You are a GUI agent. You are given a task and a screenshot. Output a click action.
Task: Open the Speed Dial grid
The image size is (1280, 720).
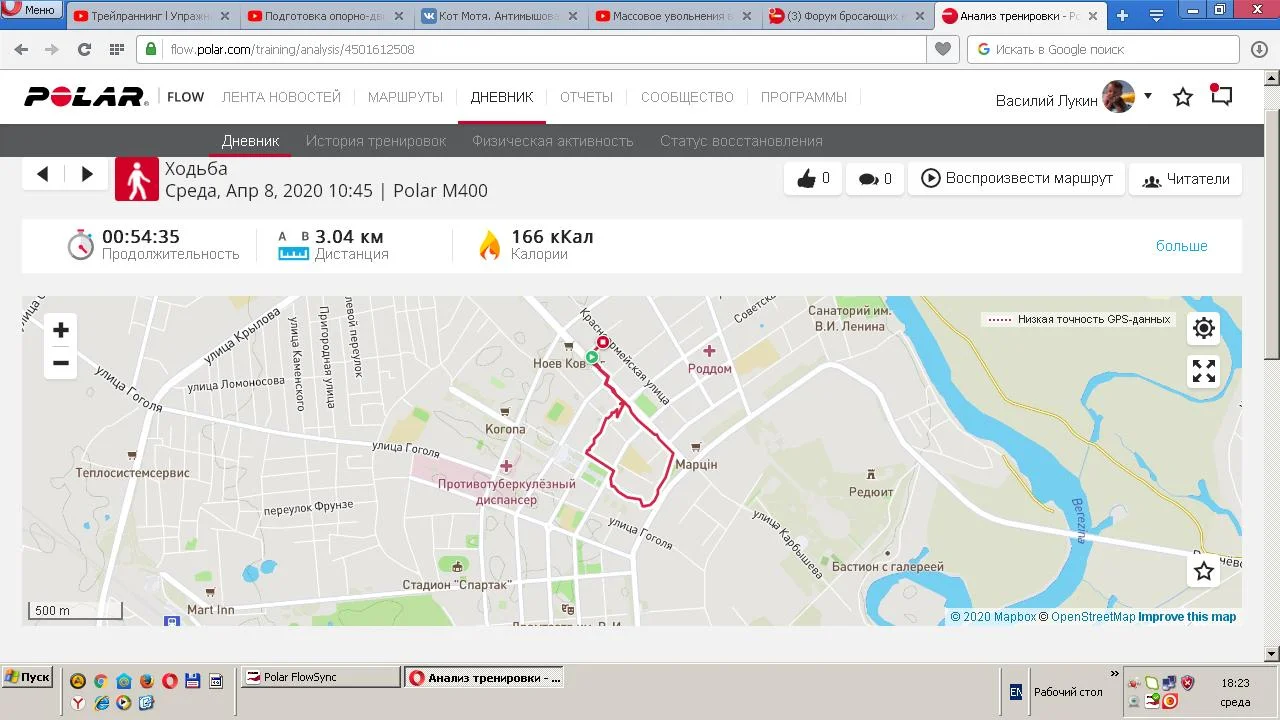tap(116, 49)
